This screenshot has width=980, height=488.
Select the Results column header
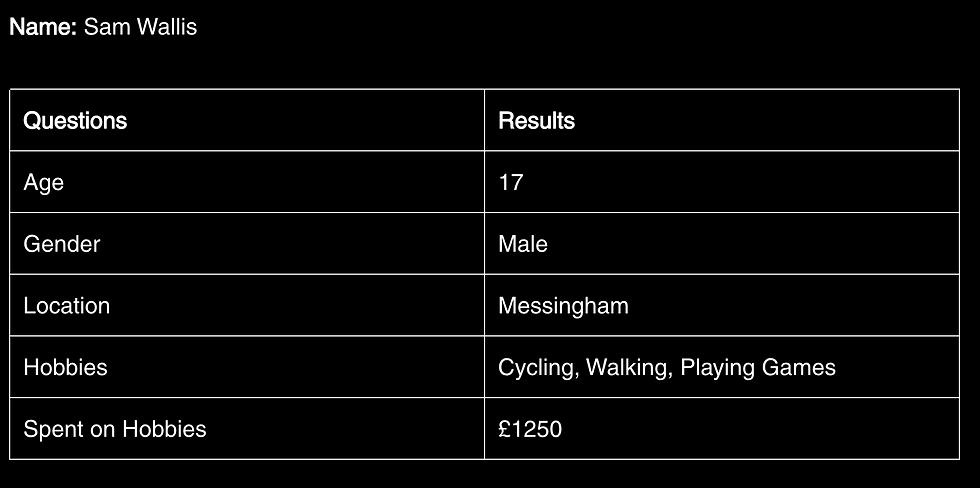(x=536, y=121)
